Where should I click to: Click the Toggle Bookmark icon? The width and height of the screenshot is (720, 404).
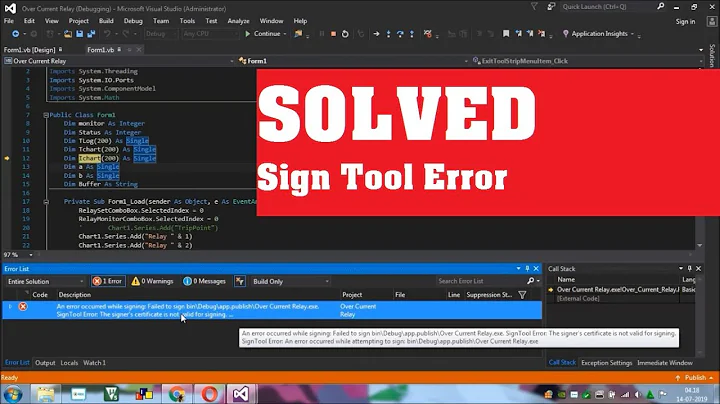point(506,34)
